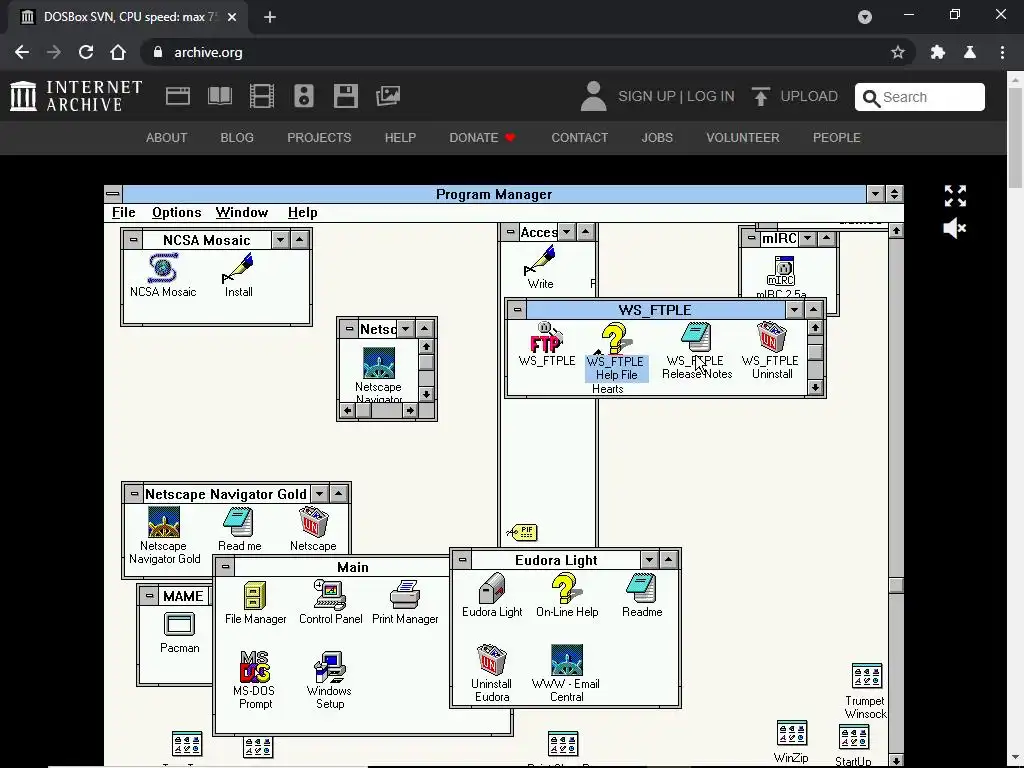The image size is (1024, 768).
Task: Select the Write icon in Accessories group
Action: point(540,261)
